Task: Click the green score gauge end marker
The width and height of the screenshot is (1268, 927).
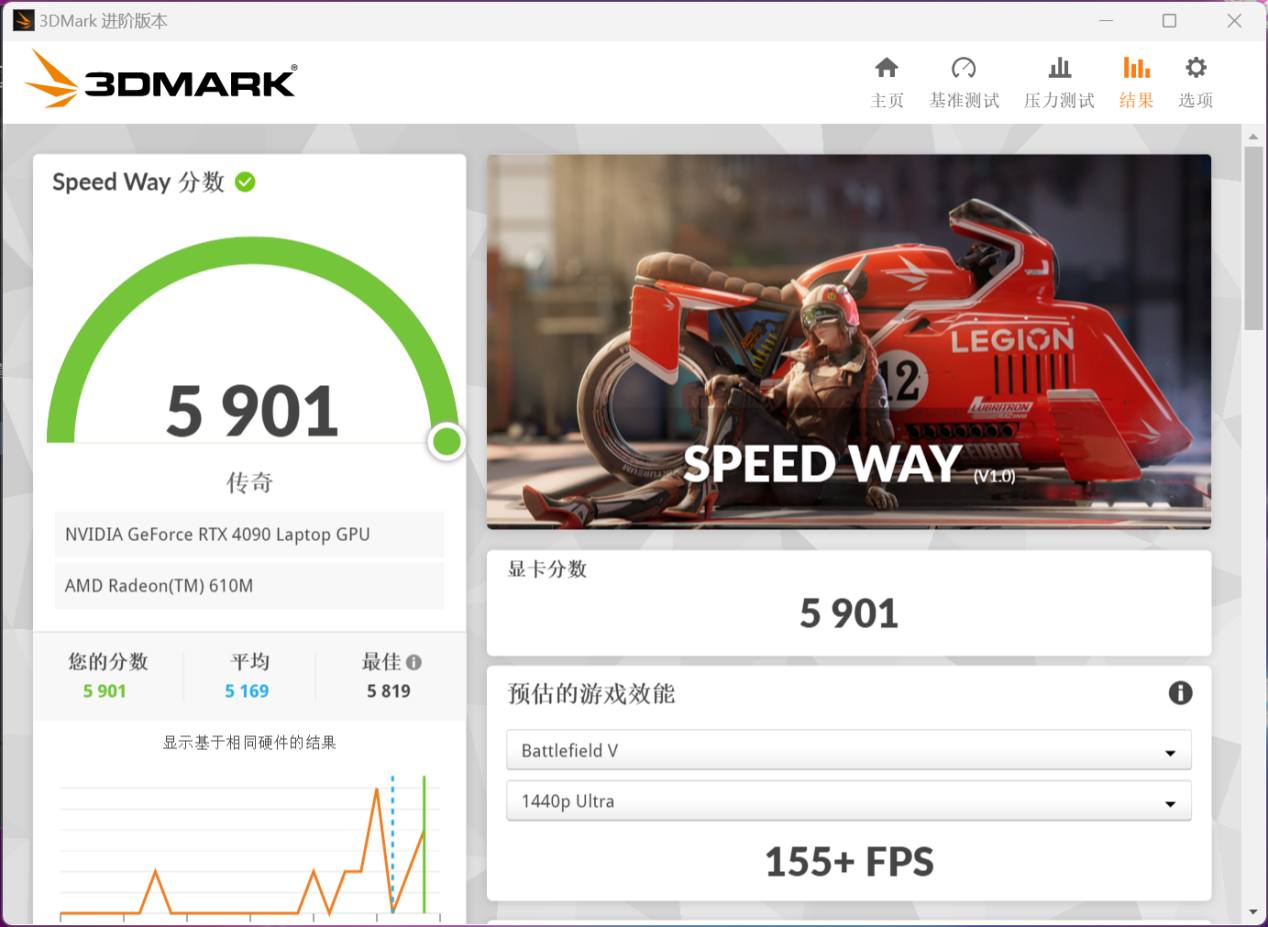Action: [x=446, y=441]
